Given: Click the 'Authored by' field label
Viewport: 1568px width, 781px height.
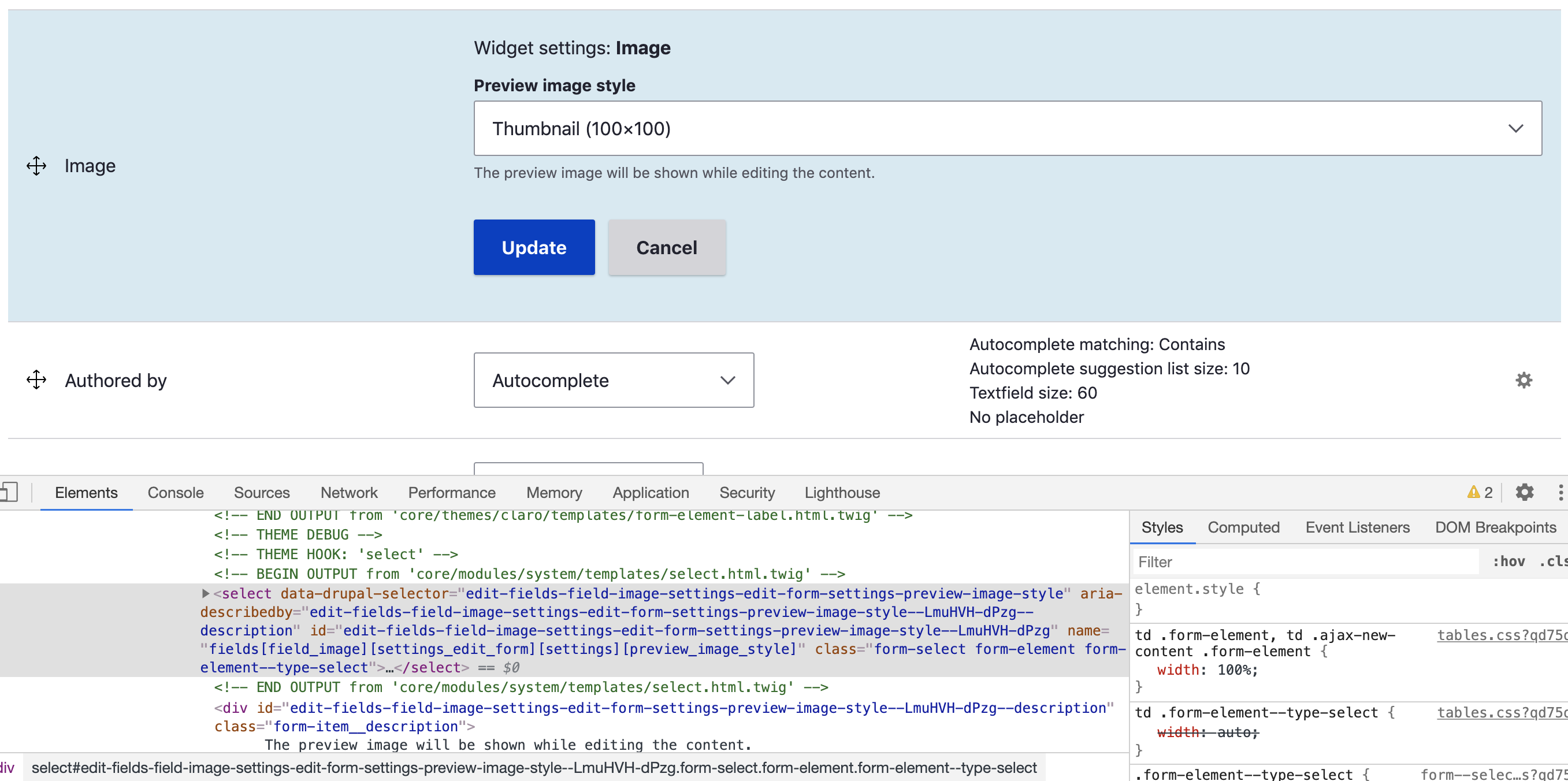Looking at the screenshot, I should coord(116,380).
